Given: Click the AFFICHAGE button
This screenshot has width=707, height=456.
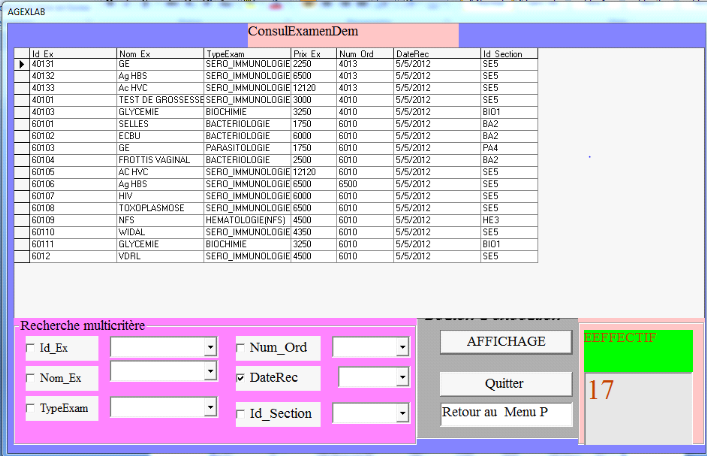Looking at the screenshot, I should coord(506,342).
